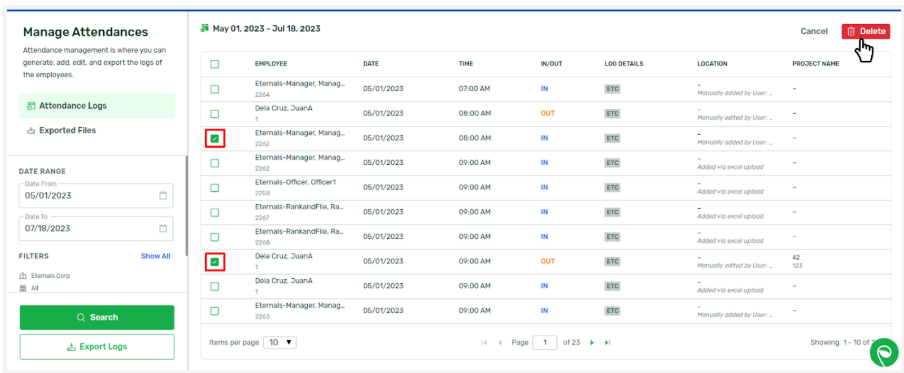Image resolution: width=904 pixels, height=373 pixels.
Task: Click ETC badge in employee 2263 row
Action: point(612,311)
